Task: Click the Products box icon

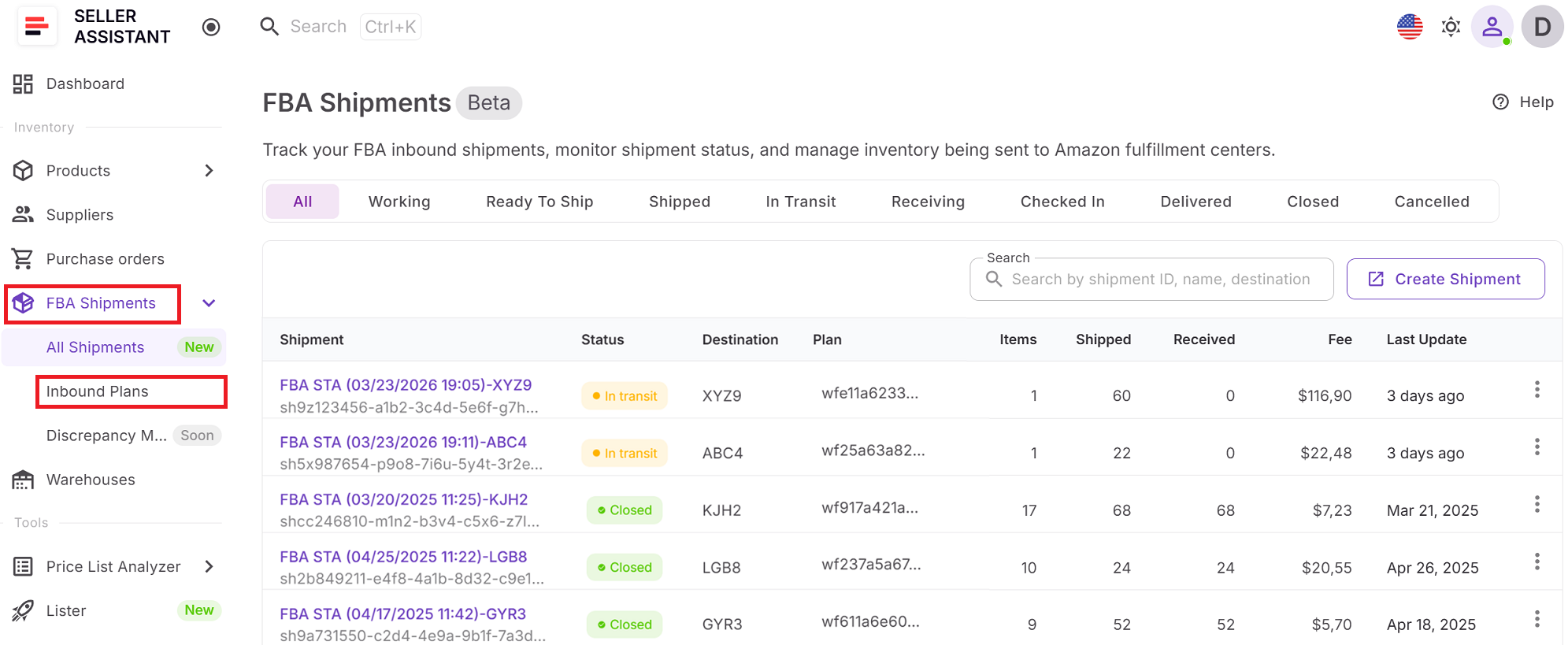Action: [23, 171]
